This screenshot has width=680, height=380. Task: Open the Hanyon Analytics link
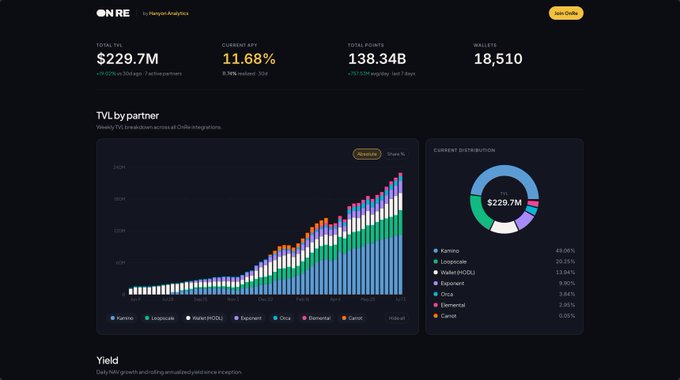click(x=168, y=13)
